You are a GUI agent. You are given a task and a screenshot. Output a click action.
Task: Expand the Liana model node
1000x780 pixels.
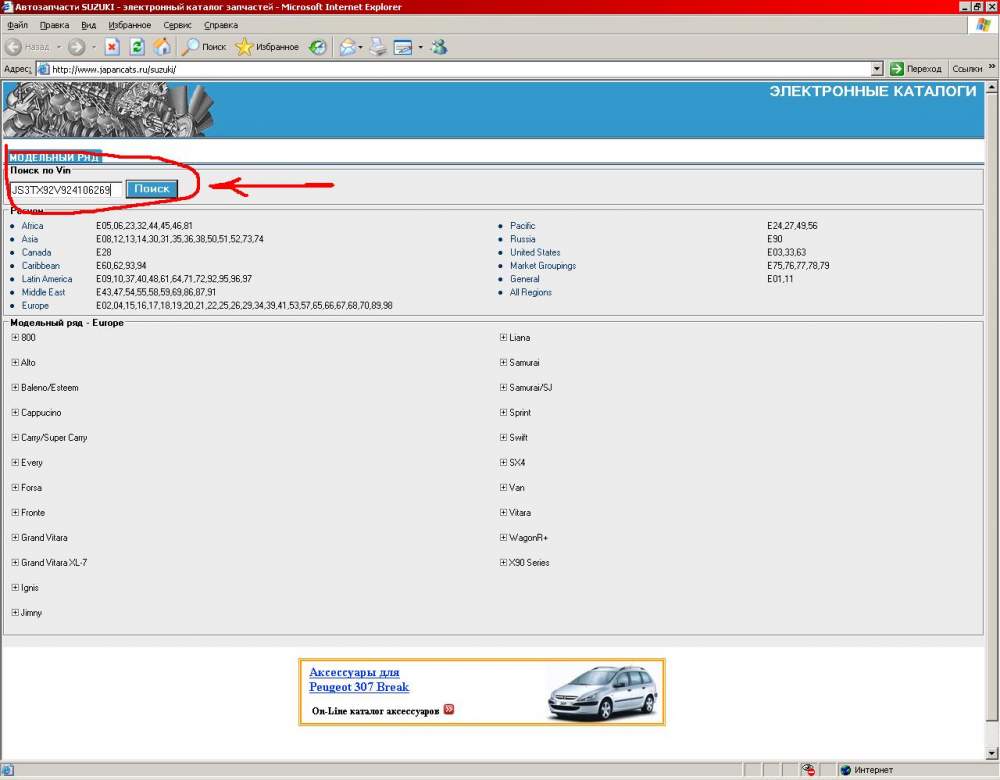point(503,337)
